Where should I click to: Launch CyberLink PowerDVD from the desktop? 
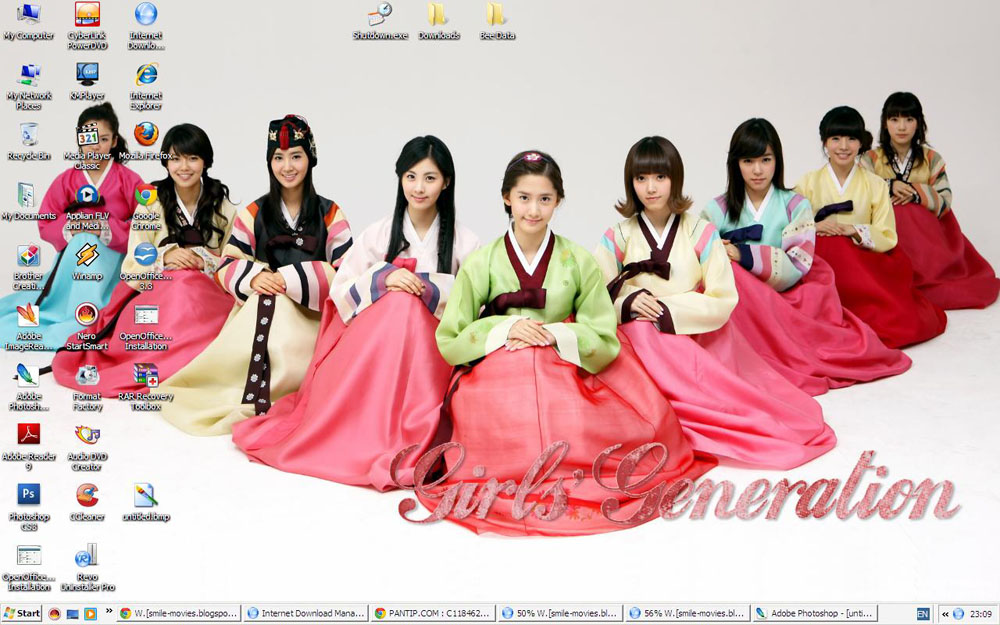click(87, 26)
